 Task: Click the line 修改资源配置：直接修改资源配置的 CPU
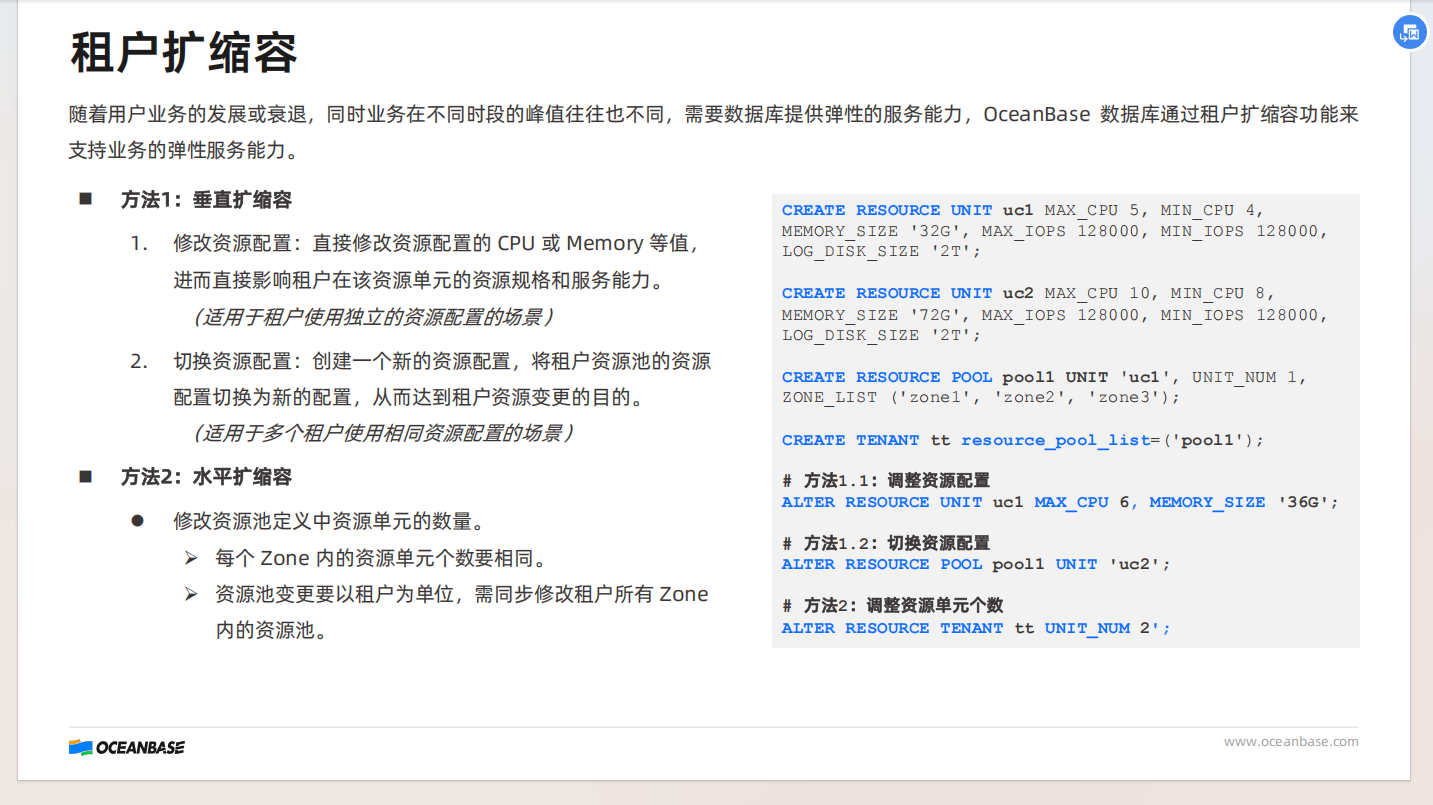coord(435,243)
